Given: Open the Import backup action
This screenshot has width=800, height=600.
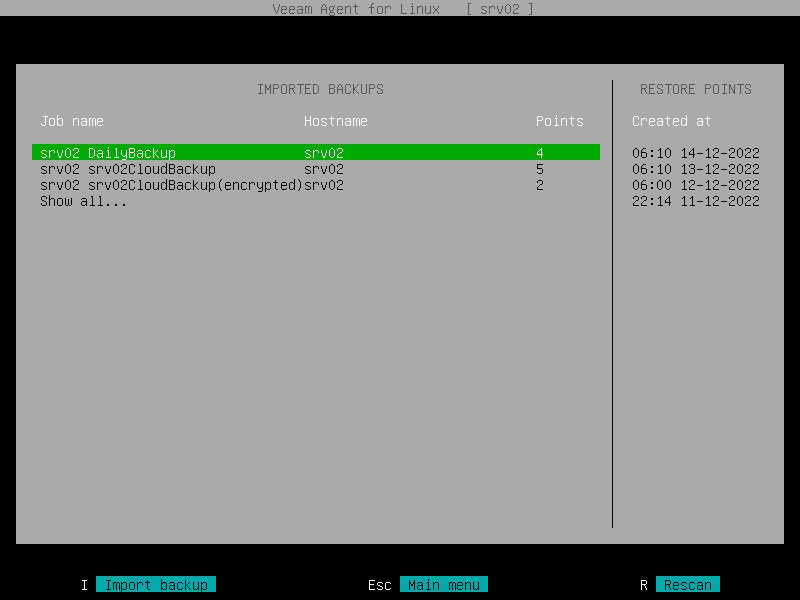Looking at the screenshot, I should 155,584.
